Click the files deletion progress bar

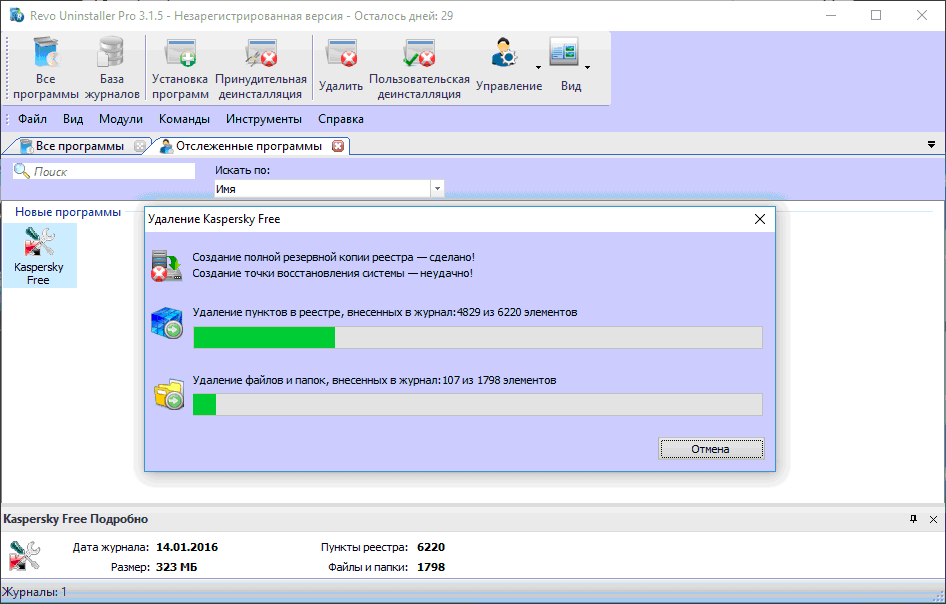click(478, 404)
